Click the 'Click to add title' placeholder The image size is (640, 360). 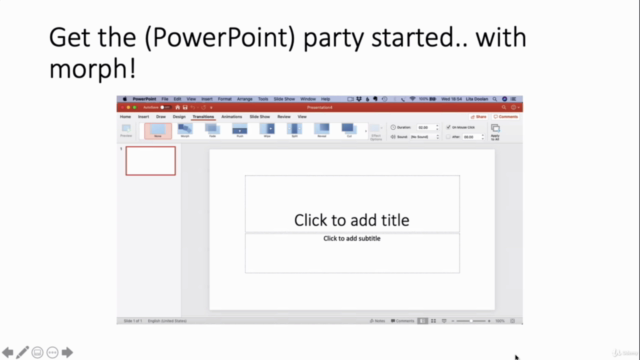(352, 204)
